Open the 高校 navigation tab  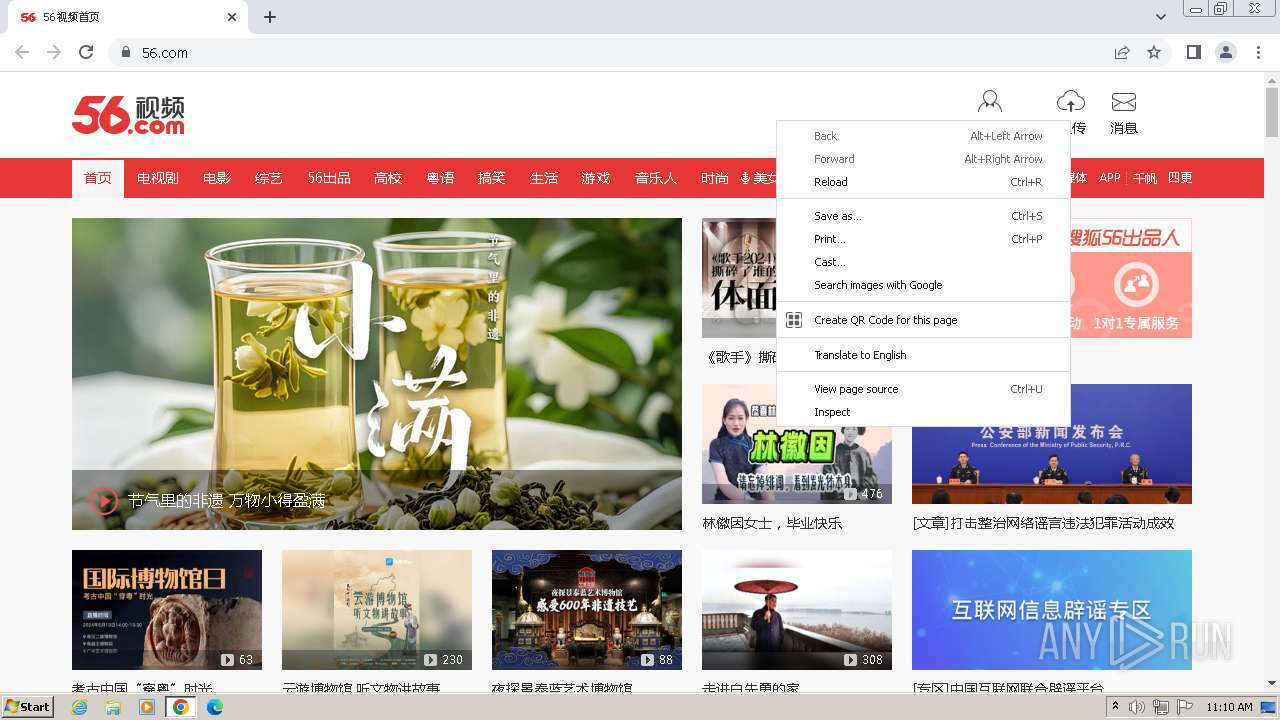click(388, 178)
